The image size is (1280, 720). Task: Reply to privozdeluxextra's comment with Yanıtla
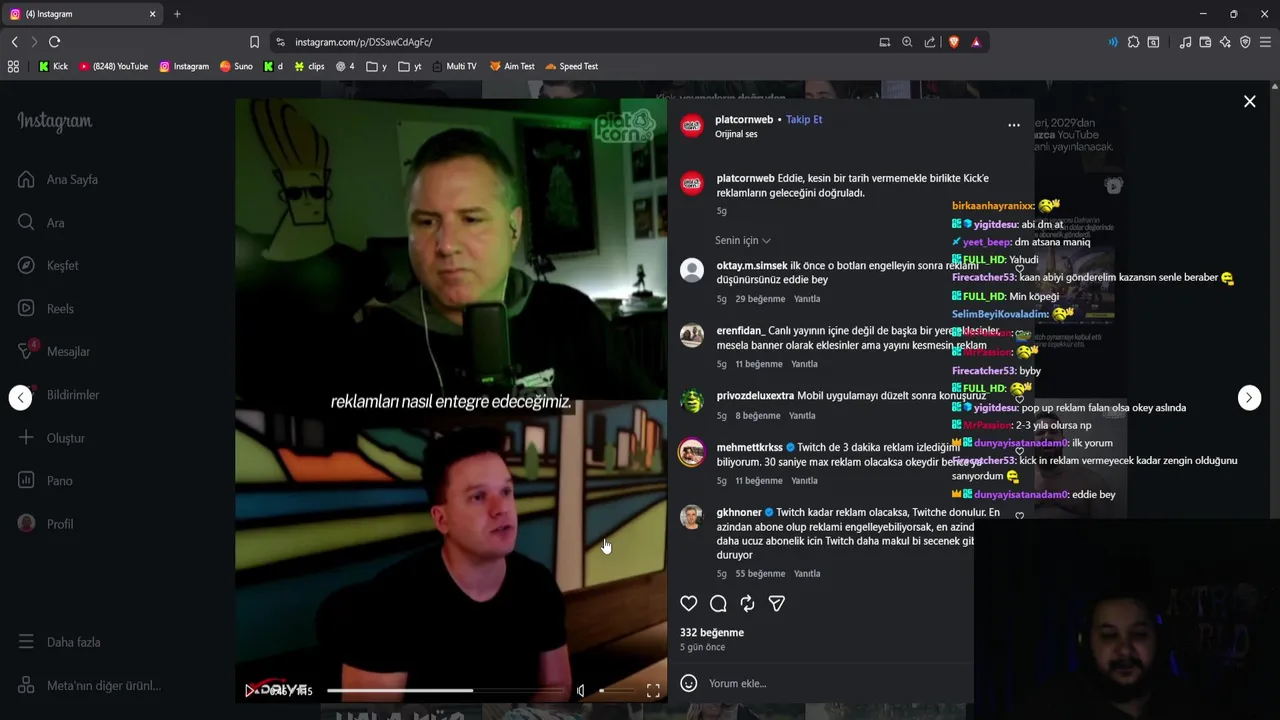point(802,416)
